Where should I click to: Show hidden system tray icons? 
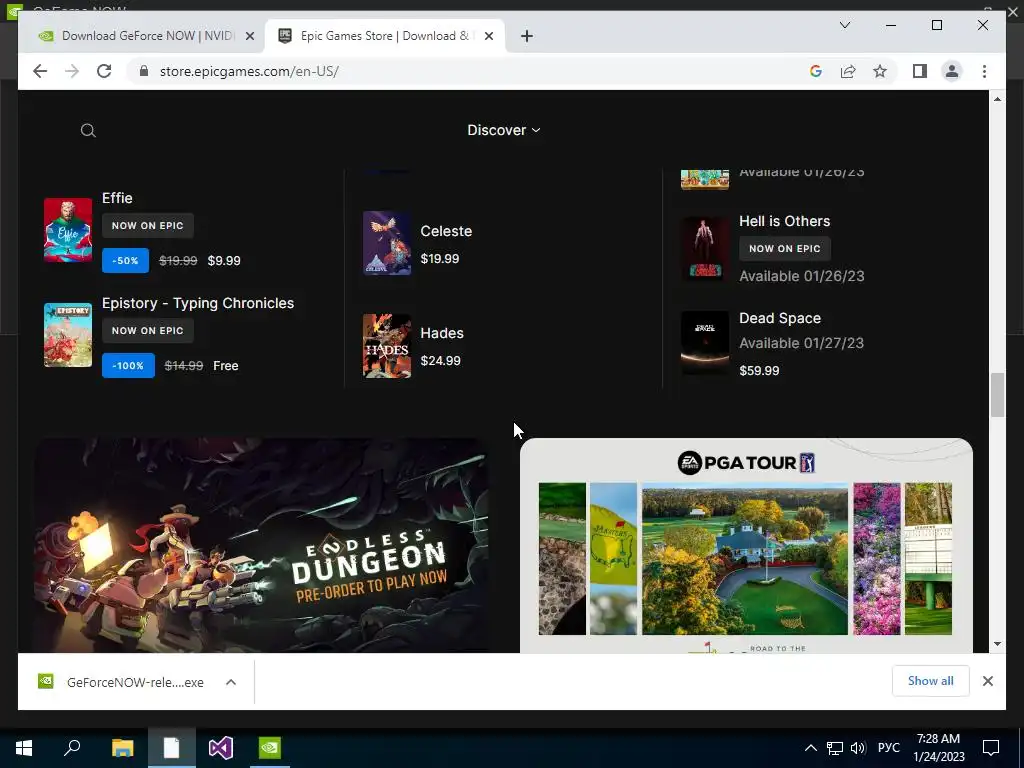click(810, 748)
